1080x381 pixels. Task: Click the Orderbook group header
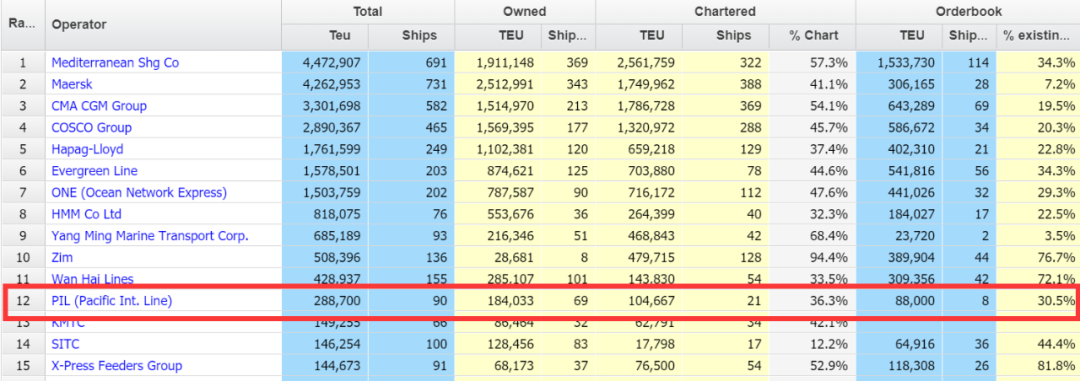pyautogui.click(x=968, y=12)
